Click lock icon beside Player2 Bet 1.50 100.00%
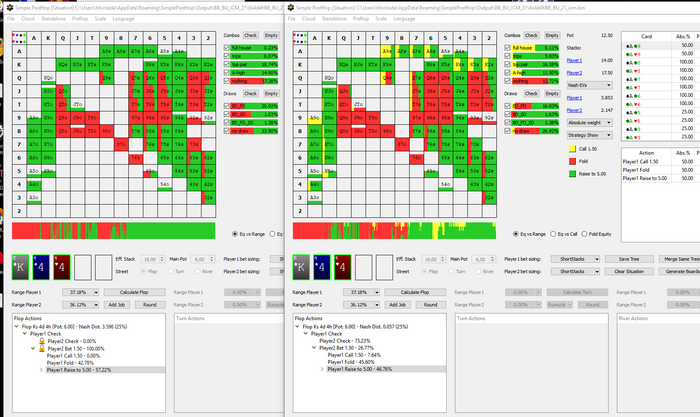The height and width of the screenshot is (417, 700). (x=42, y=348)
